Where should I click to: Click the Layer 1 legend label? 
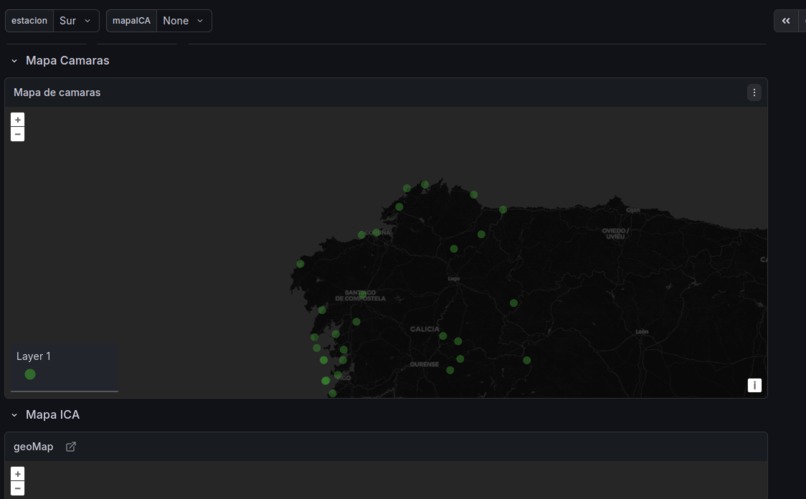coord(33,356)
